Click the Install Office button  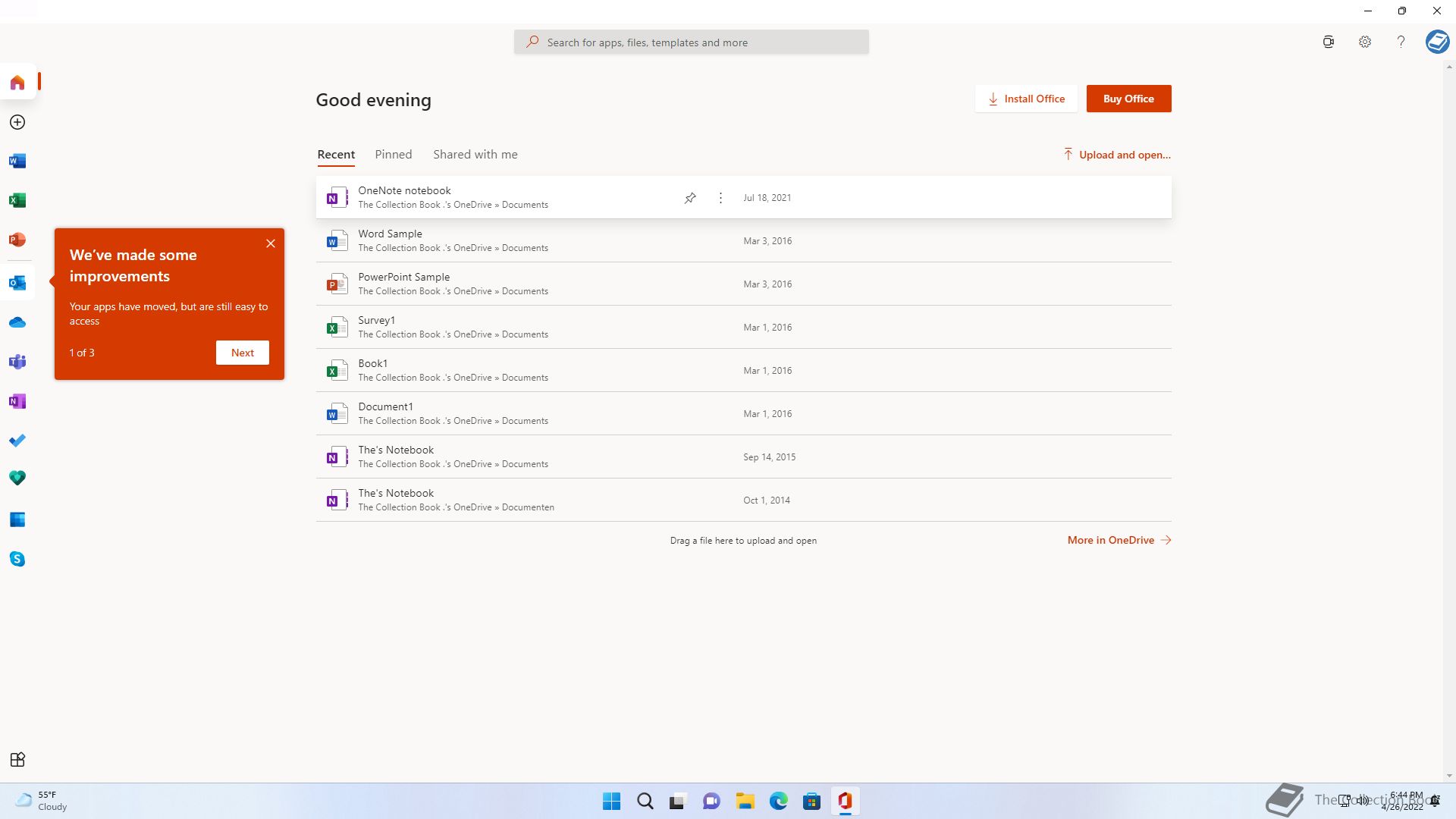(1026, 99)
